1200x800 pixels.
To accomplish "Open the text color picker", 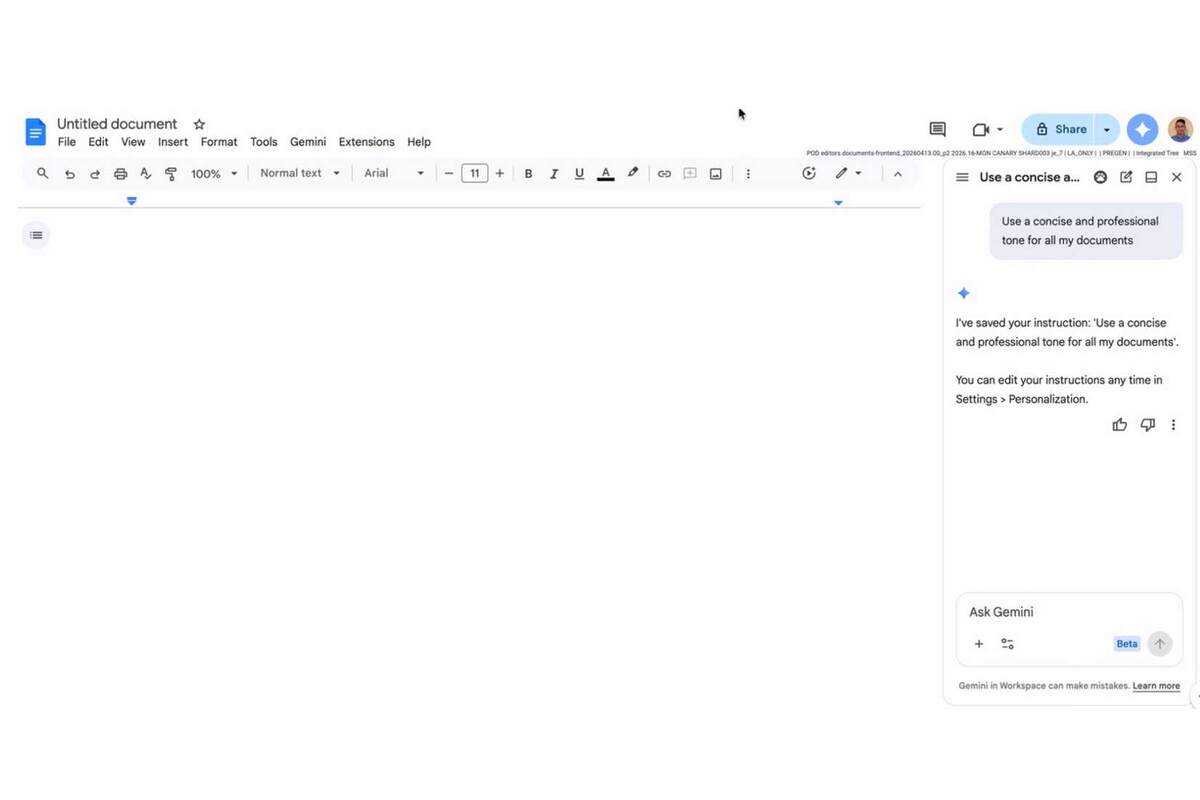I will [605, 174].
